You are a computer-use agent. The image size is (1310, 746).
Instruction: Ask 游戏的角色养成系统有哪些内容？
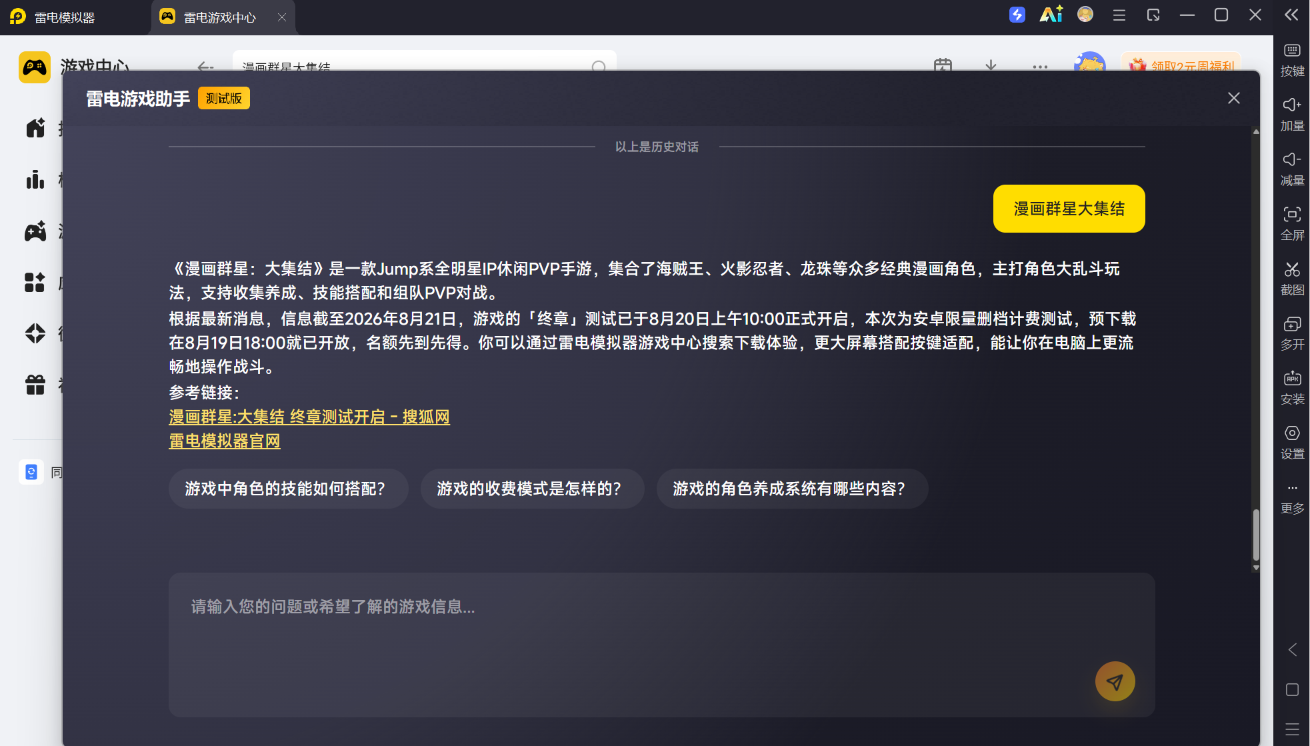pos(793,489)
